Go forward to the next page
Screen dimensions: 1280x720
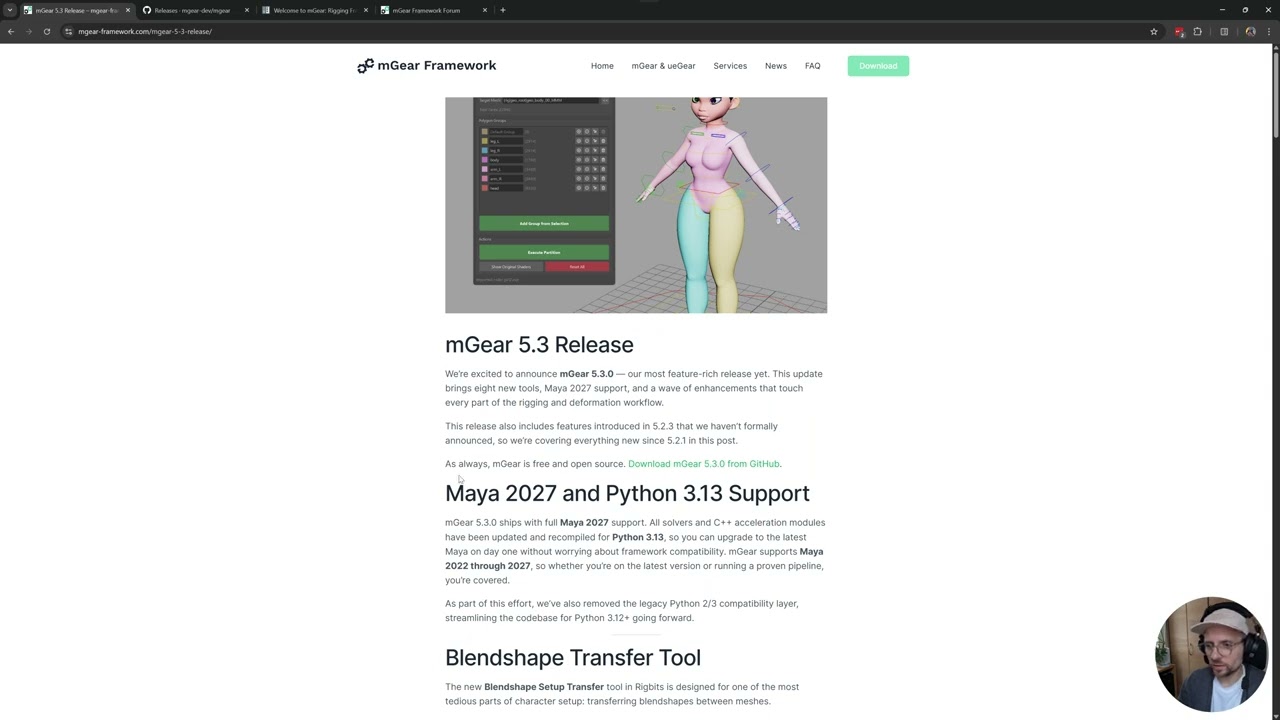click(x=29, y=31)
